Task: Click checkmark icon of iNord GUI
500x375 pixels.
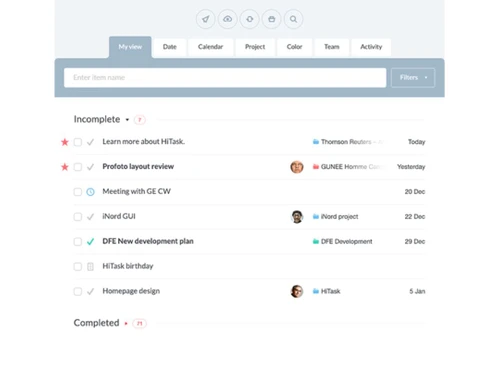Action: [x=90, y=217]
